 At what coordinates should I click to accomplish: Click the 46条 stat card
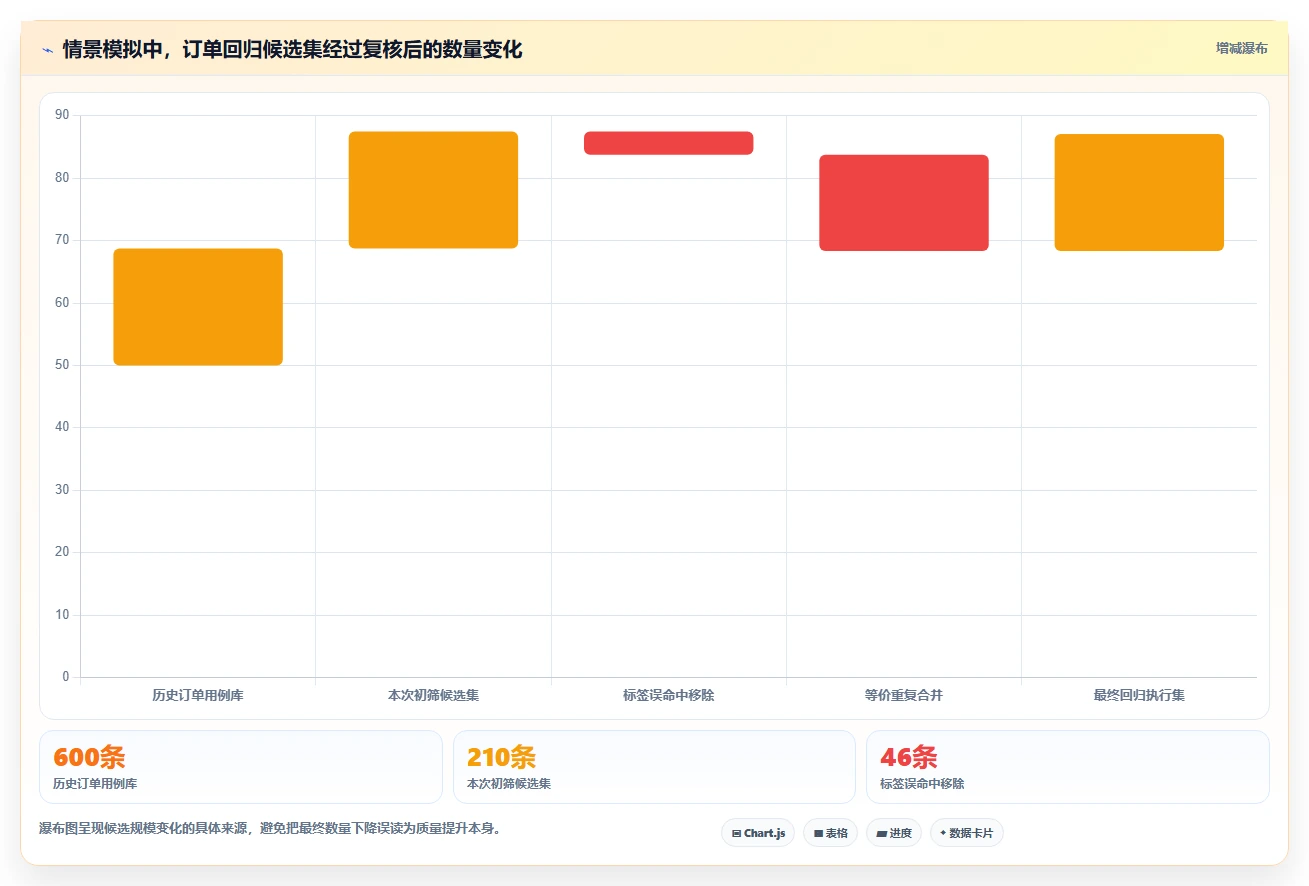tap(1068, 767)
